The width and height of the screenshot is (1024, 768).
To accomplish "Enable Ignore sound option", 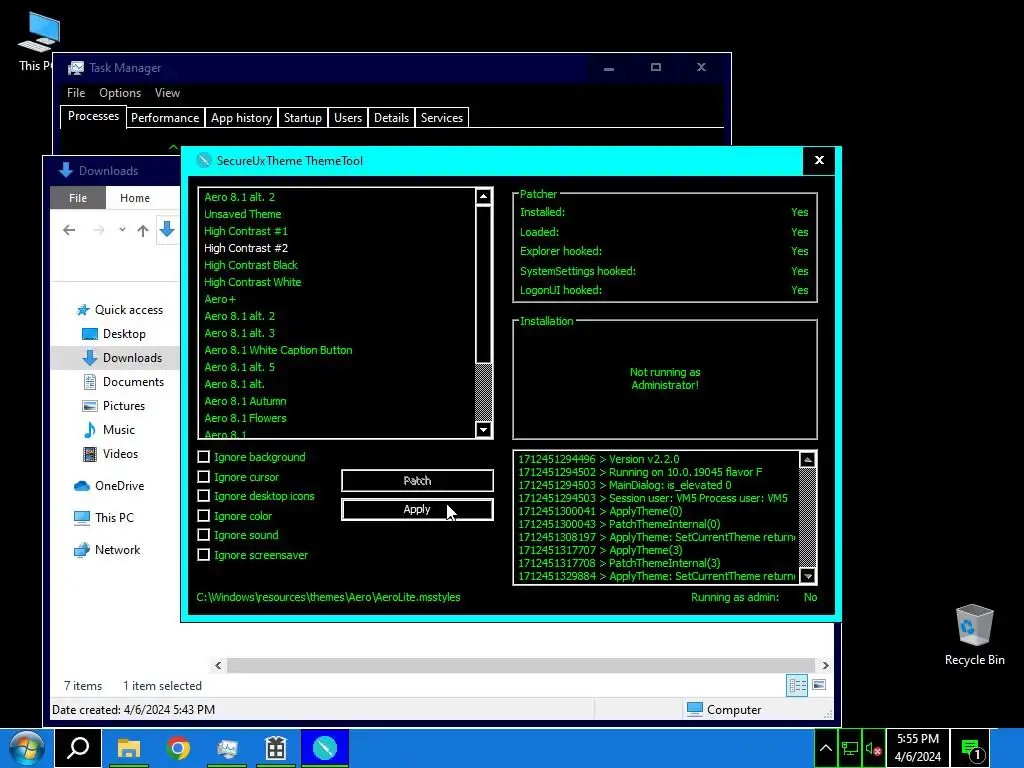I will click(204, 535).
